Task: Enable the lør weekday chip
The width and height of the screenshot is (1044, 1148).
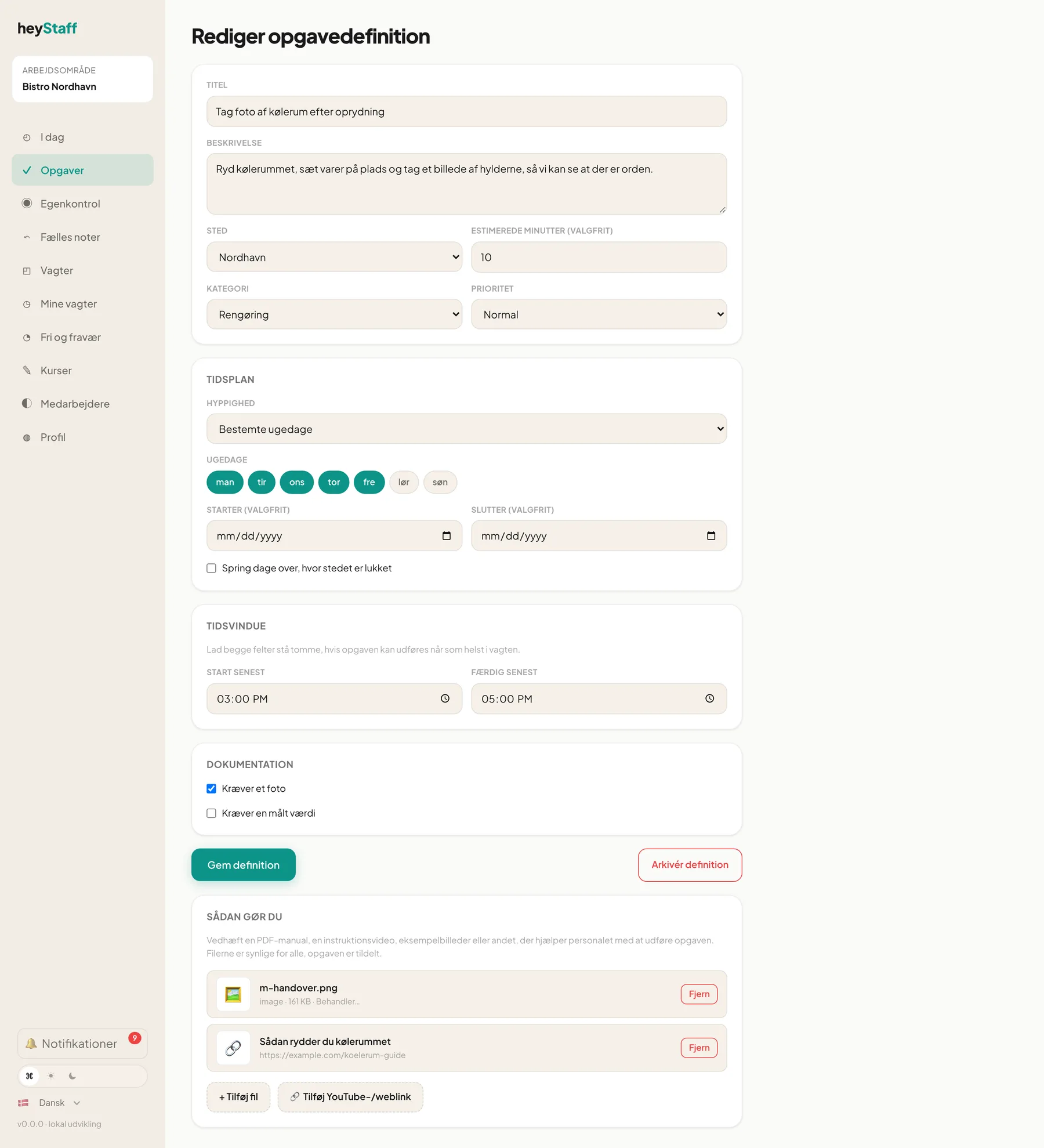Action: click(404, 482)
